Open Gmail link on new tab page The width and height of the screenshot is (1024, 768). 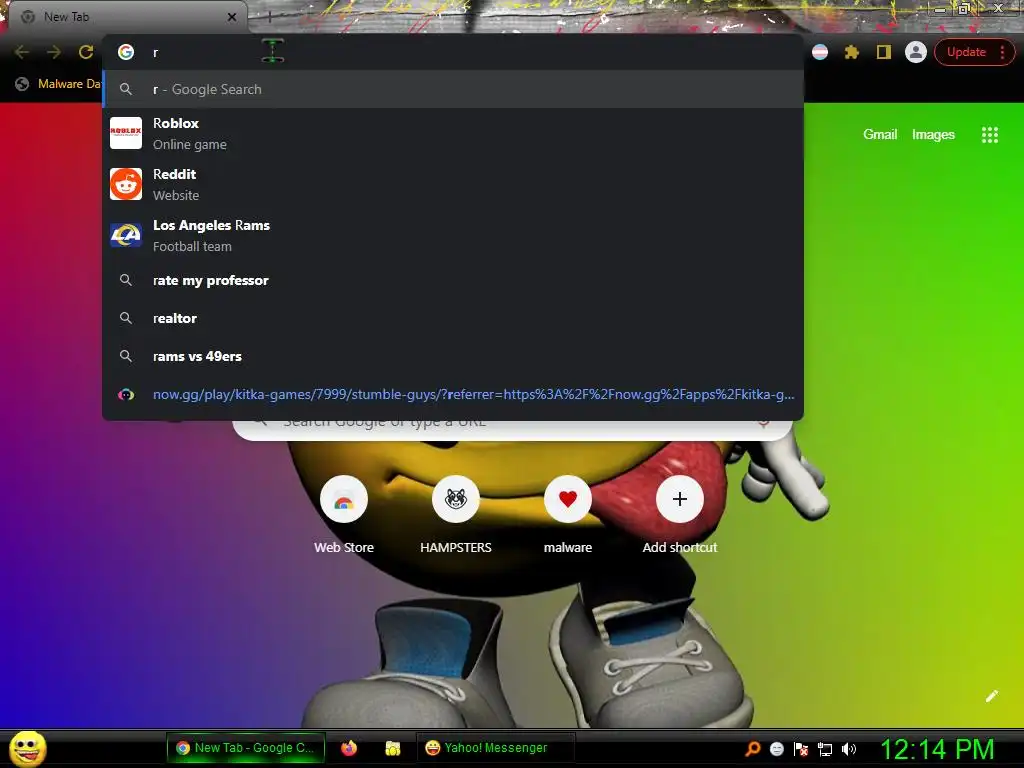(x=880, y=135)
